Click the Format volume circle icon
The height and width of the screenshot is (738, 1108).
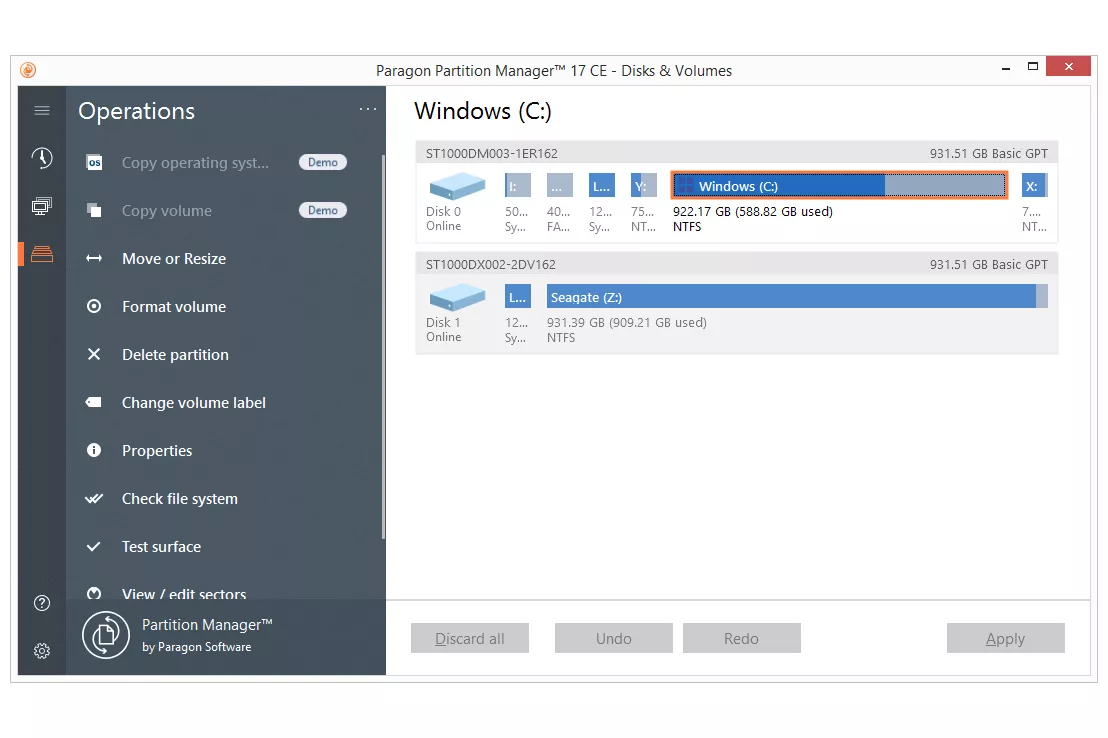94,306
